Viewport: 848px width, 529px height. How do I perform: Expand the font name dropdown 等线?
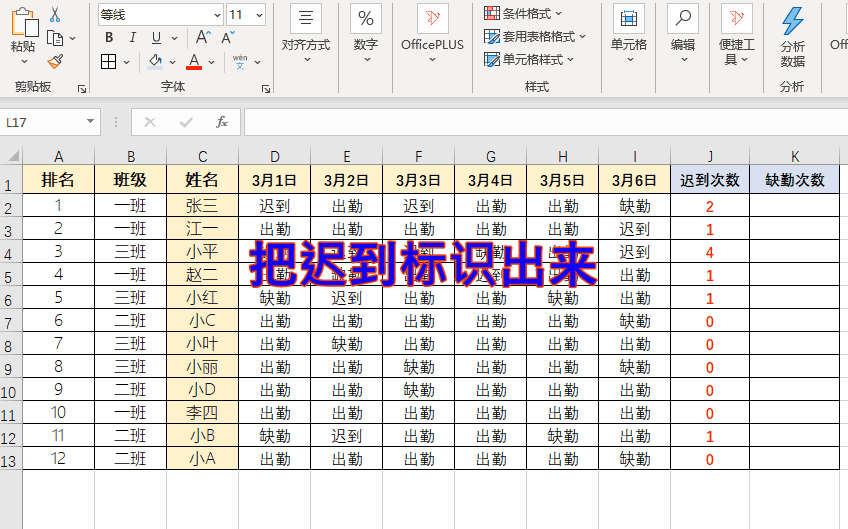(217, 15)
